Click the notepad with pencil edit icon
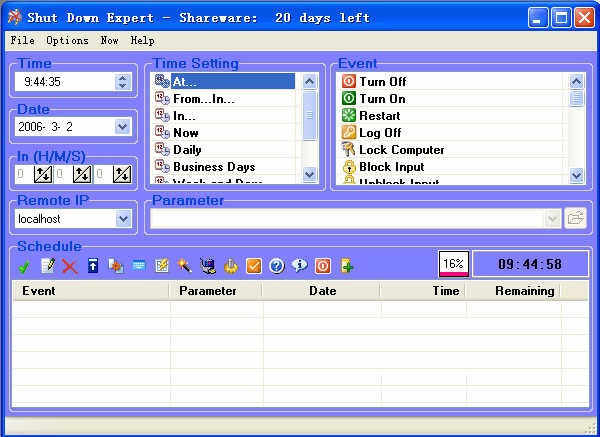 point(48,266)
